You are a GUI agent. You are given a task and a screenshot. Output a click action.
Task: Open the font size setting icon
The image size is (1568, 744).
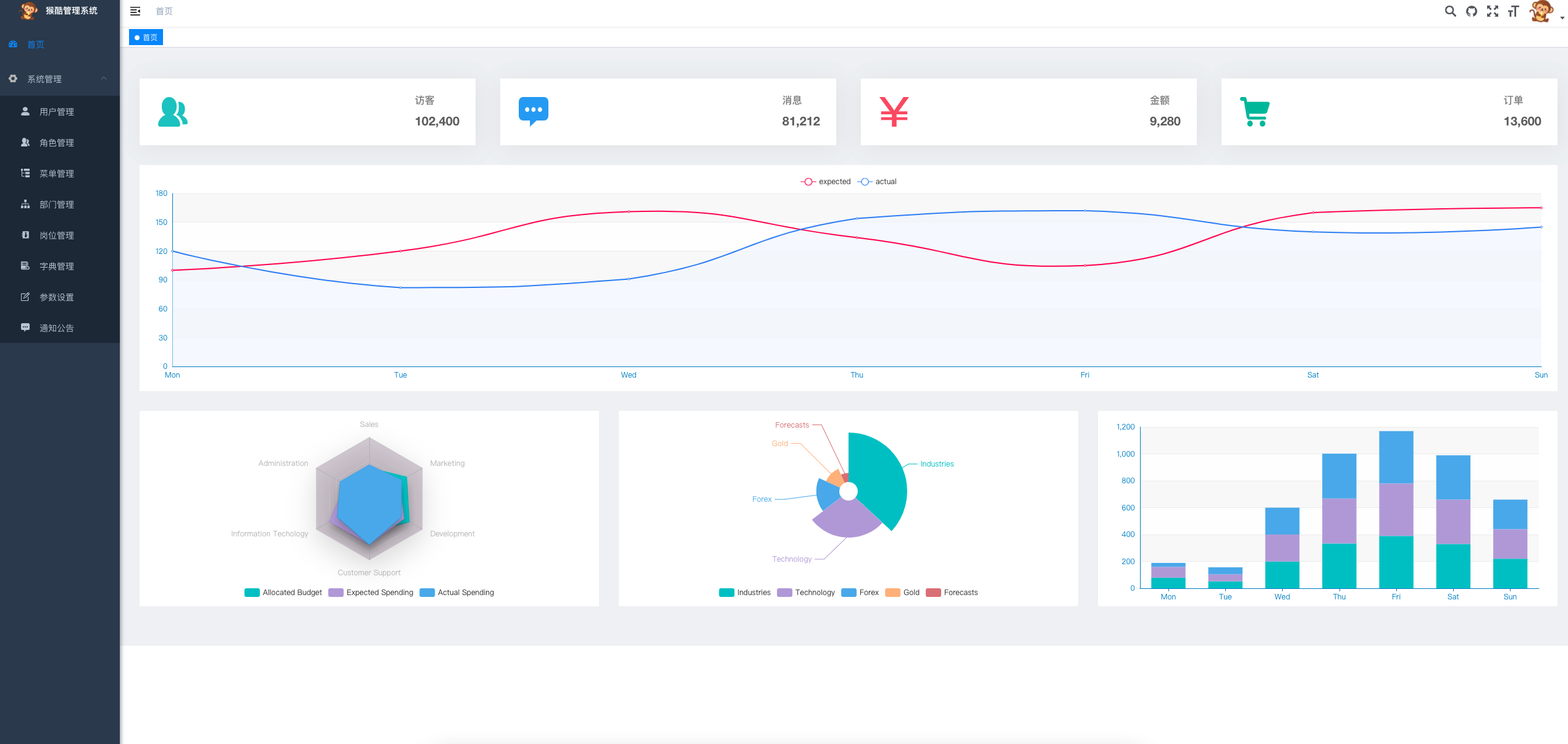[x=1513, y=11]
